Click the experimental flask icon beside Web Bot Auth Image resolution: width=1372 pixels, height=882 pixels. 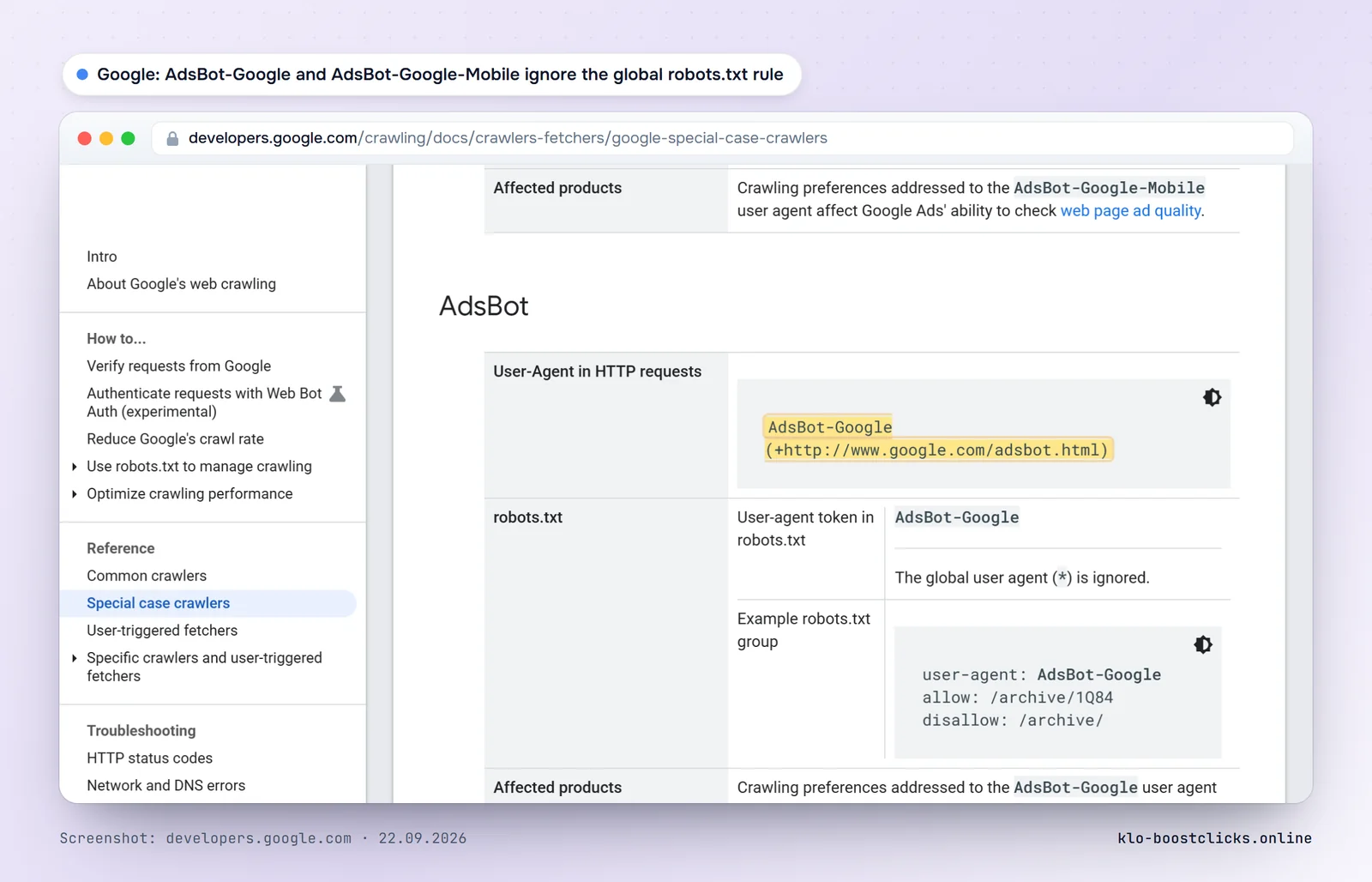(338, 394)
